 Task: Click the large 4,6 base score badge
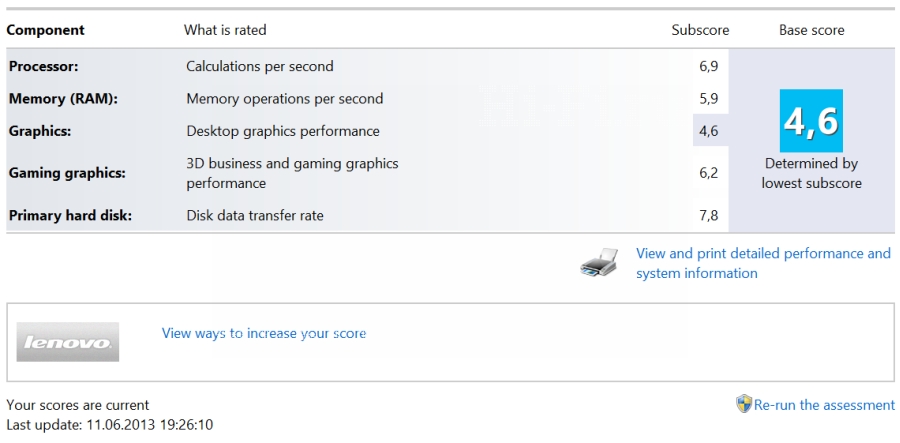[x=811, y=121]
